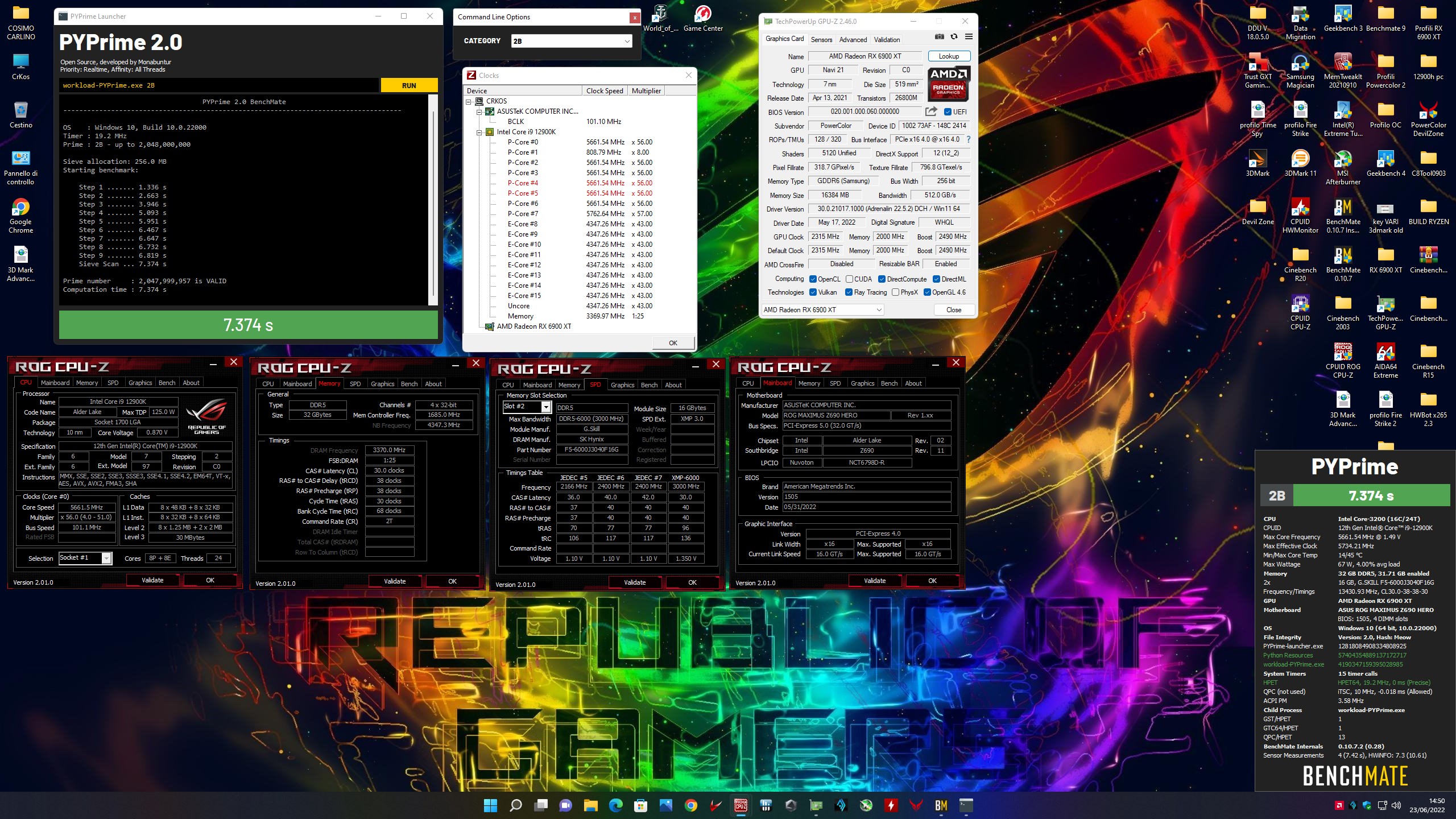Click the GPU-Z refresh icon

coord(954,37)
